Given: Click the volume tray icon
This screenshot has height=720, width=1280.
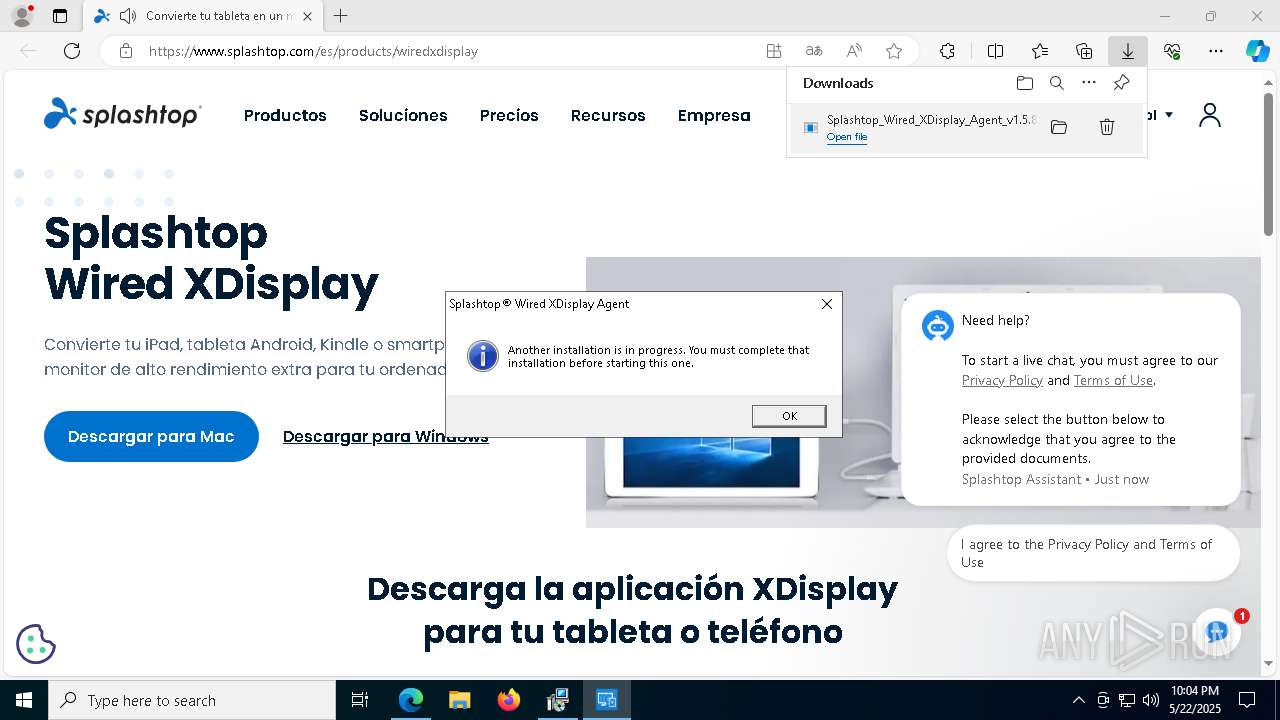Looking at the screenshot, I should [x=1150, y=700].
